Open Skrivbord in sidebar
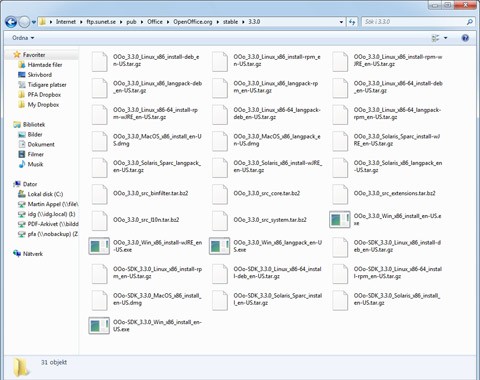The image size is (480, 380). [x=39, y=75]
